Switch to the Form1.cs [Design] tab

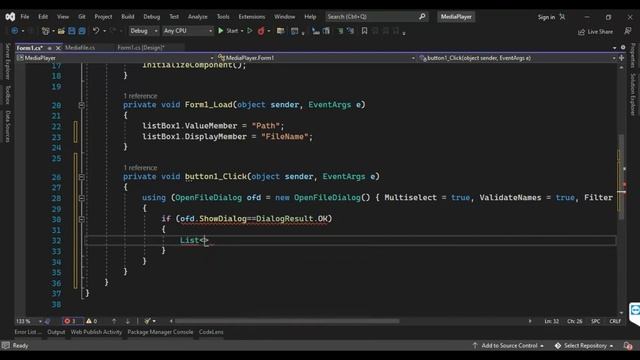coord(141,48)
